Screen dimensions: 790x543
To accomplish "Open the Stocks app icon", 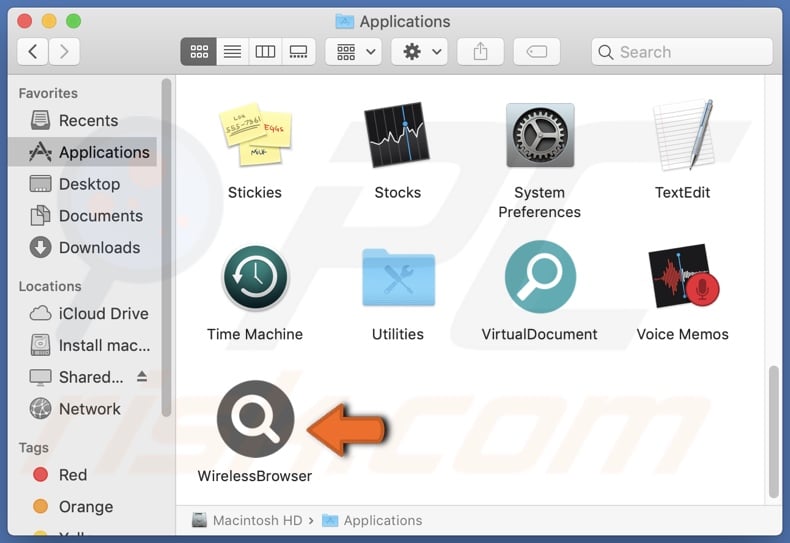I will 397,134.
